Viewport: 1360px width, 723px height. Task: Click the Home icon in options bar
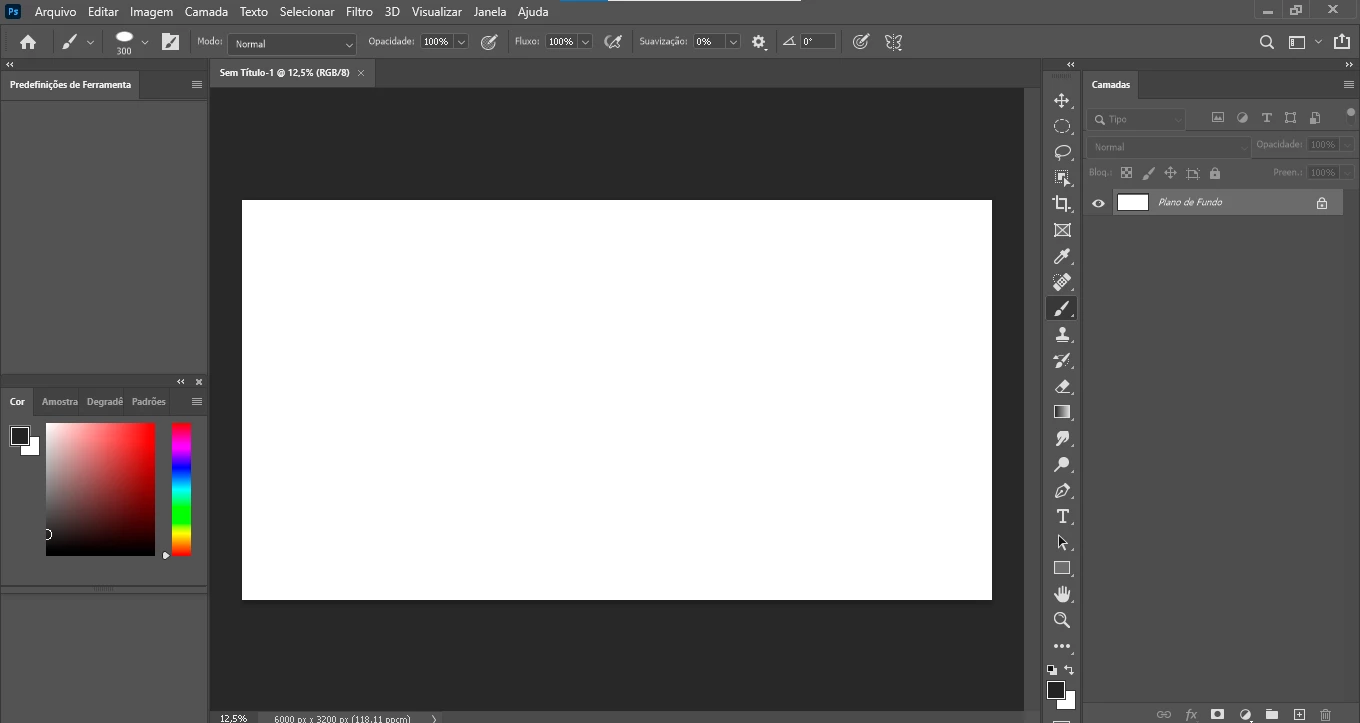pos(28,42)
